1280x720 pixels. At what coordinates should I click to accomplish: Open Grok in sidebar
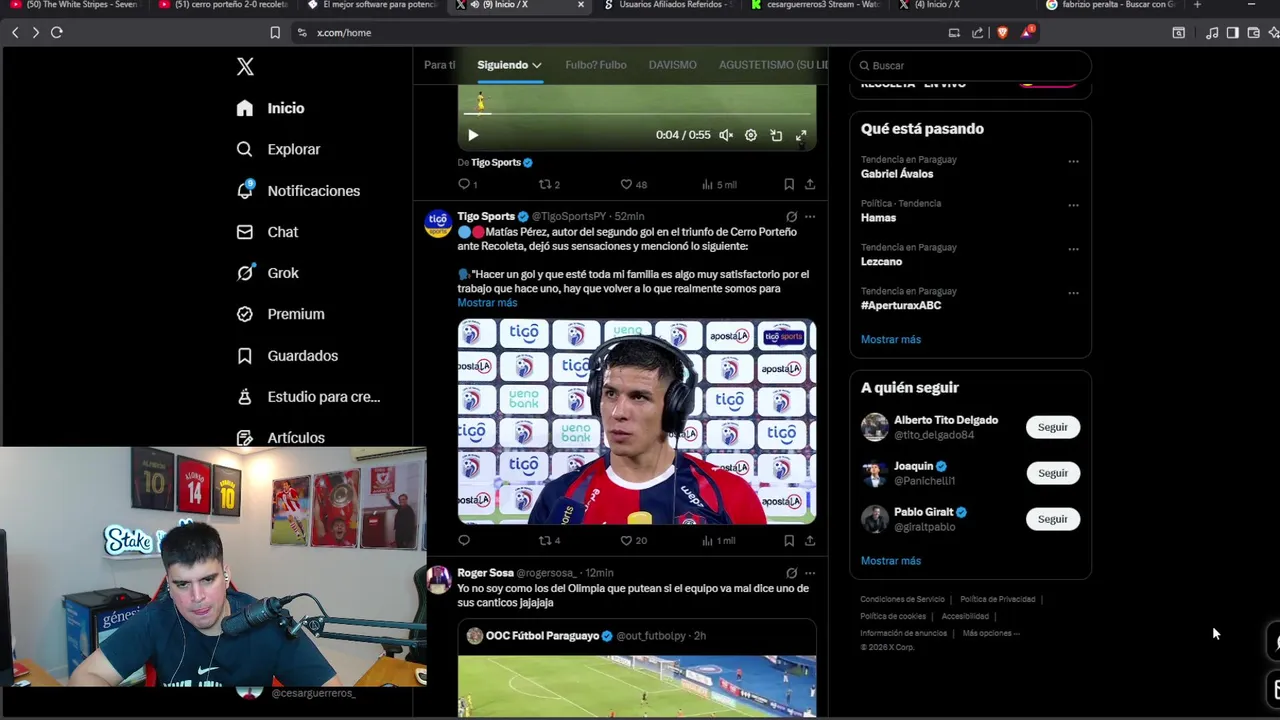coord(267,273)
